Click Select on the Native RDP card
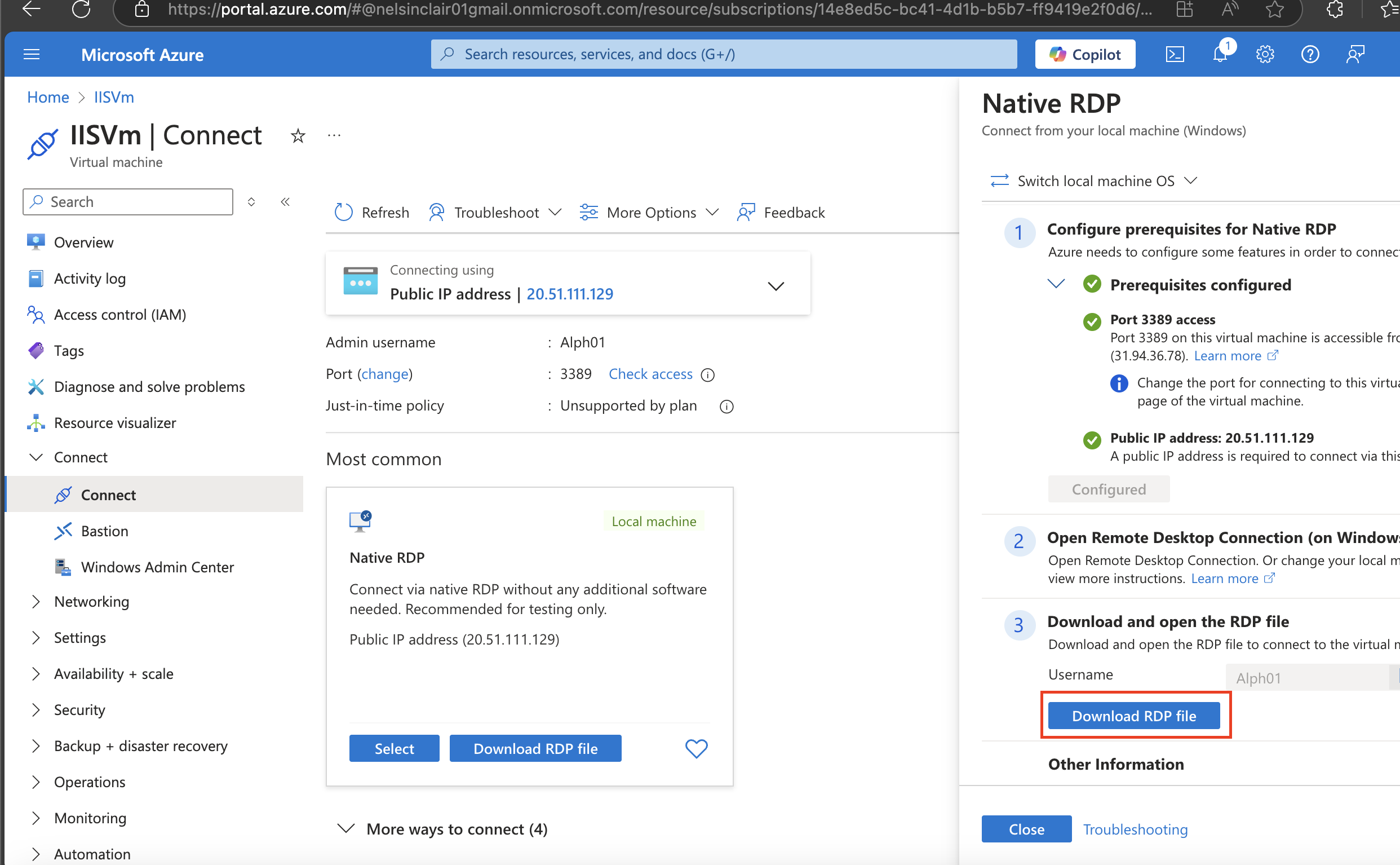The image size is (1400, 865). click(395, 748)
